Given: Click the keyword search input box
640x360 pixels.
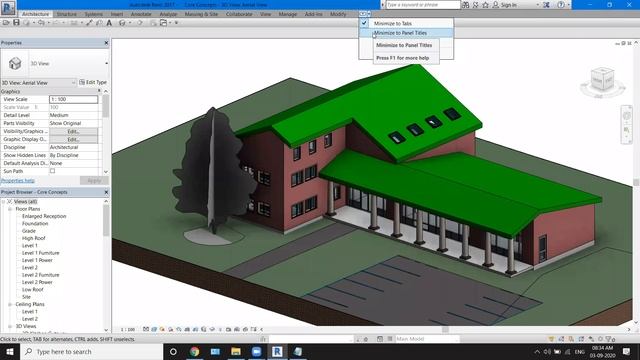Looking at the screenshot, I should (x=423, y=5).
